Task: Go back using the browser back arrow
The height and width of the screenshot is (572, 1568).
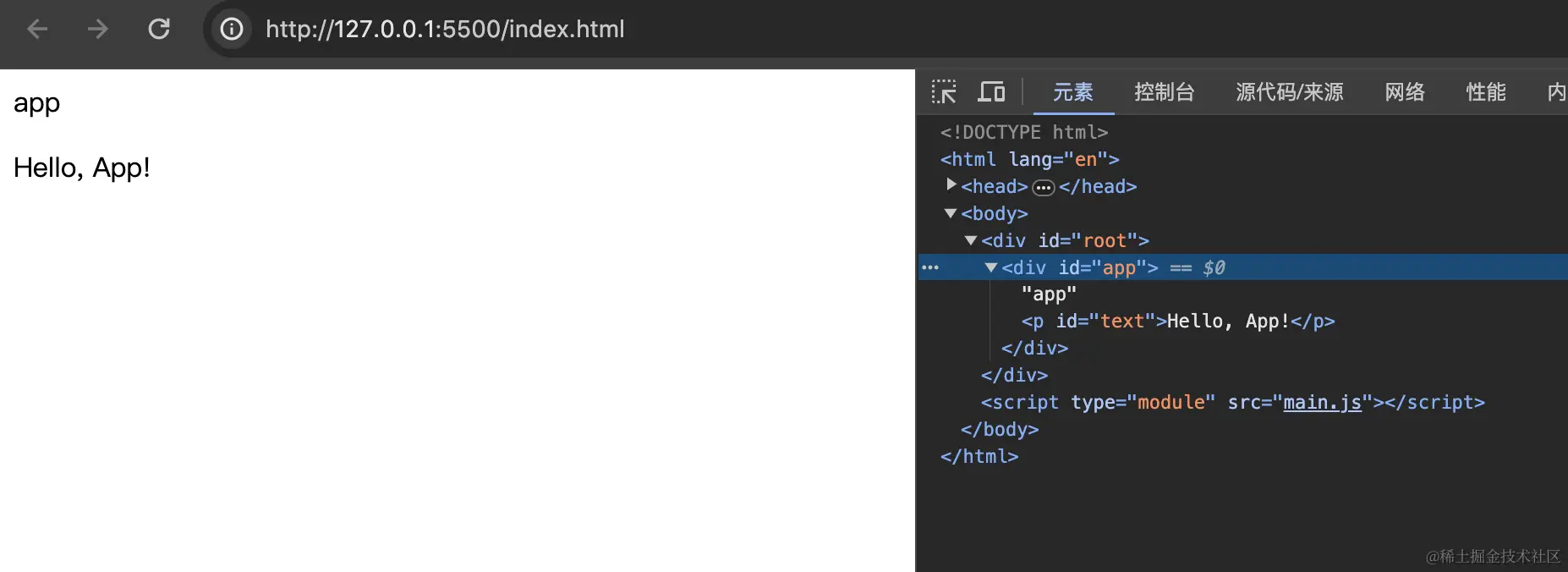Action: click(x=37, y=29)
